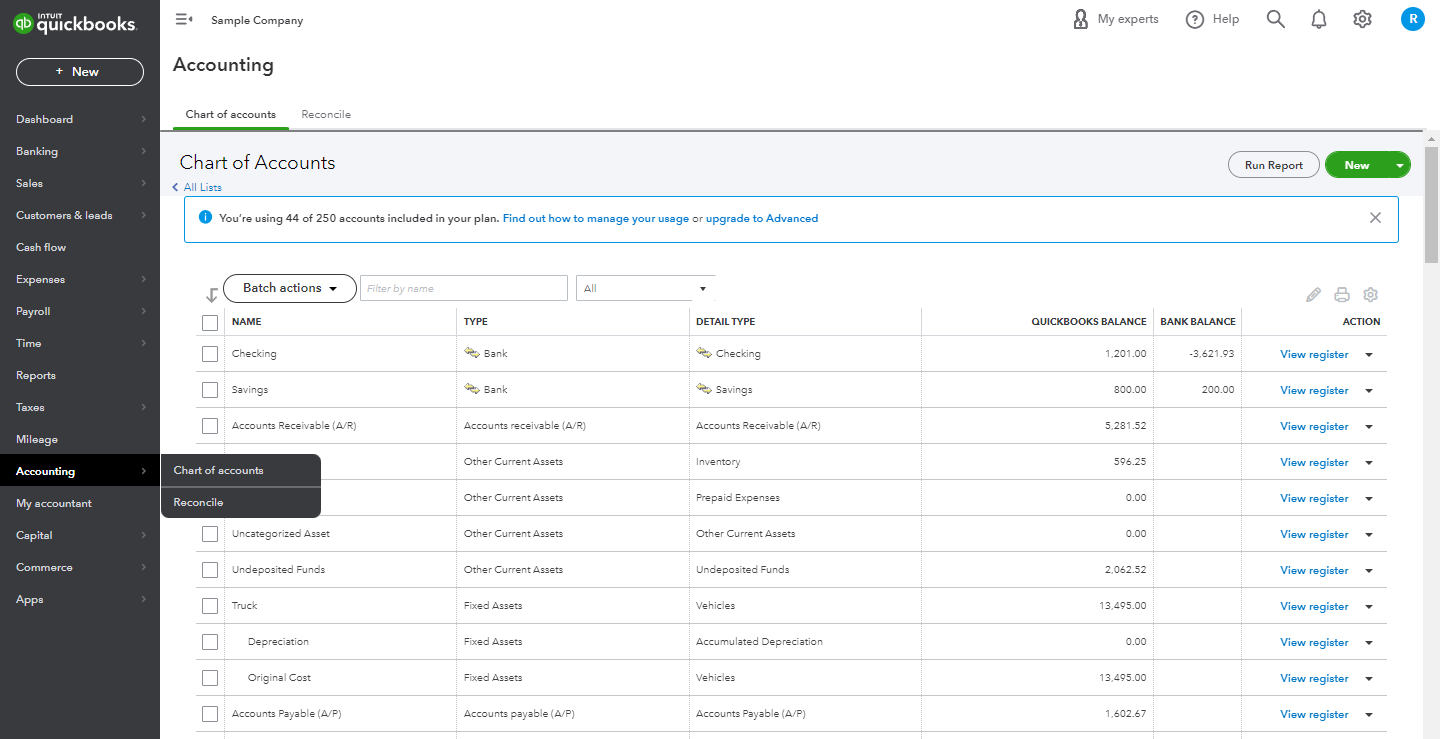Open the Dashboard sidebar item
Image resolution: width=1440 pixels, height=739 pixels.
click(x=80, y=119)
